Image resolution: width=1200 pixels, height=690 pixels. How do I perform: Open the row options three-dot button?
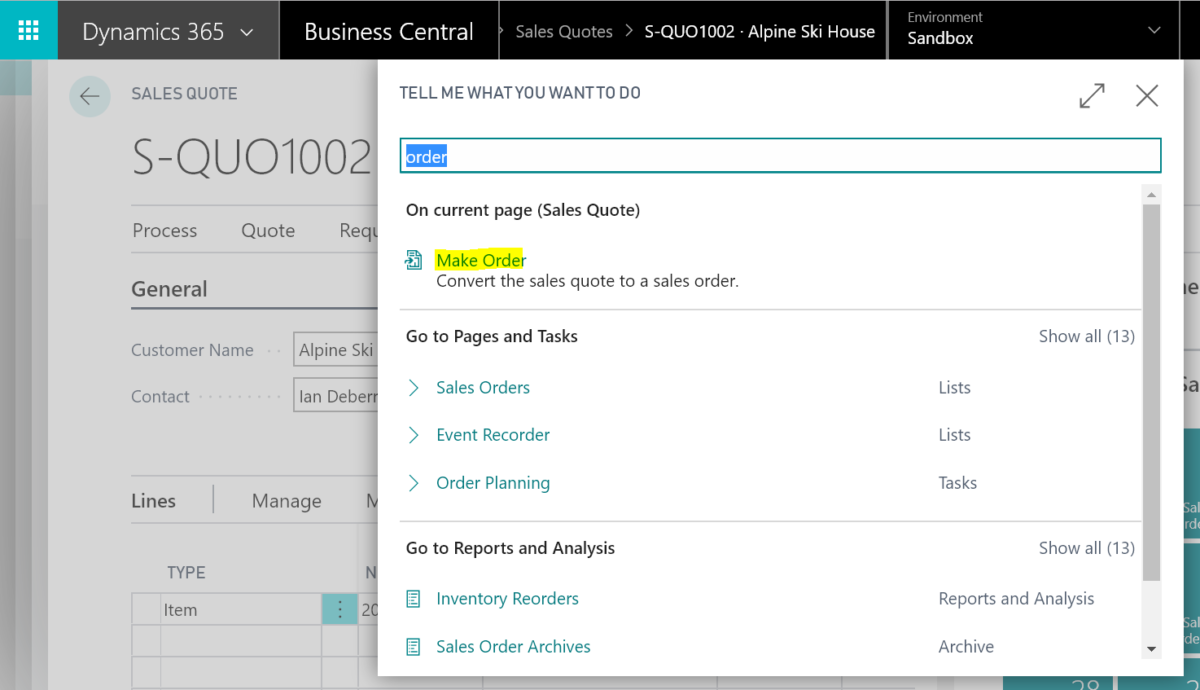[x=340, y=610]
